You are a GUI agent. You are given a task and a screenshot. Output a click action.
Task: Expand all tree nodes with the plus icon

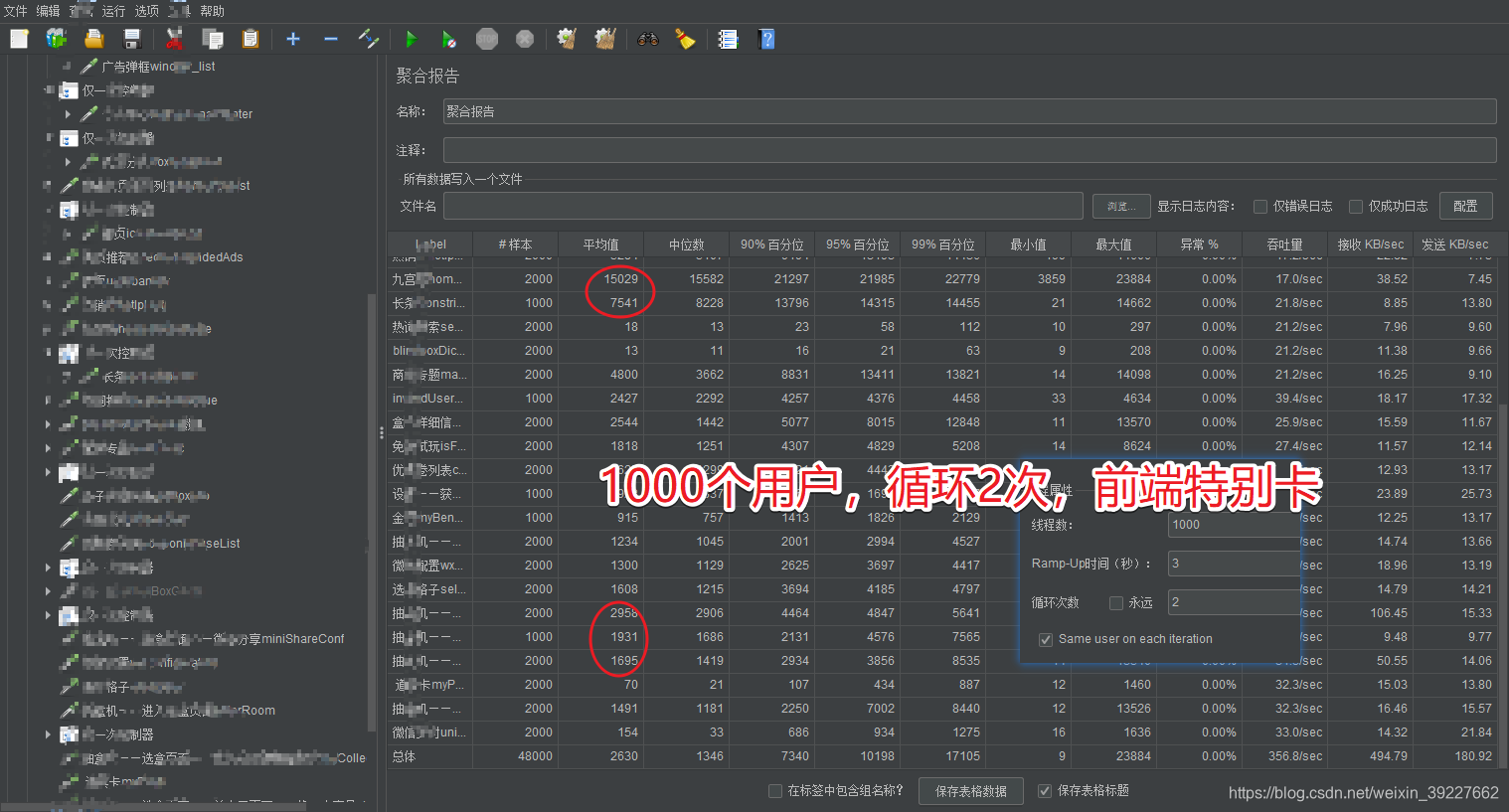pos(292,39)
